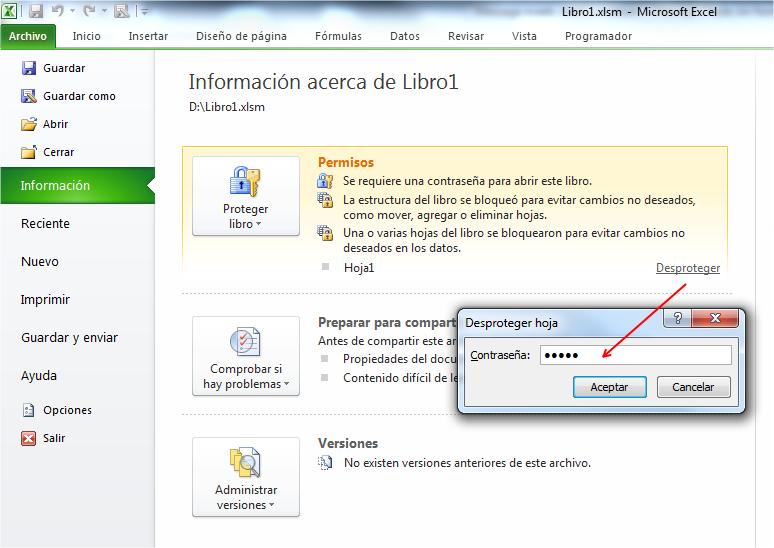The image size is (774, 548).
Task: Expand the Administrar versiones dropdown arrow
Action: coord(271,505)
